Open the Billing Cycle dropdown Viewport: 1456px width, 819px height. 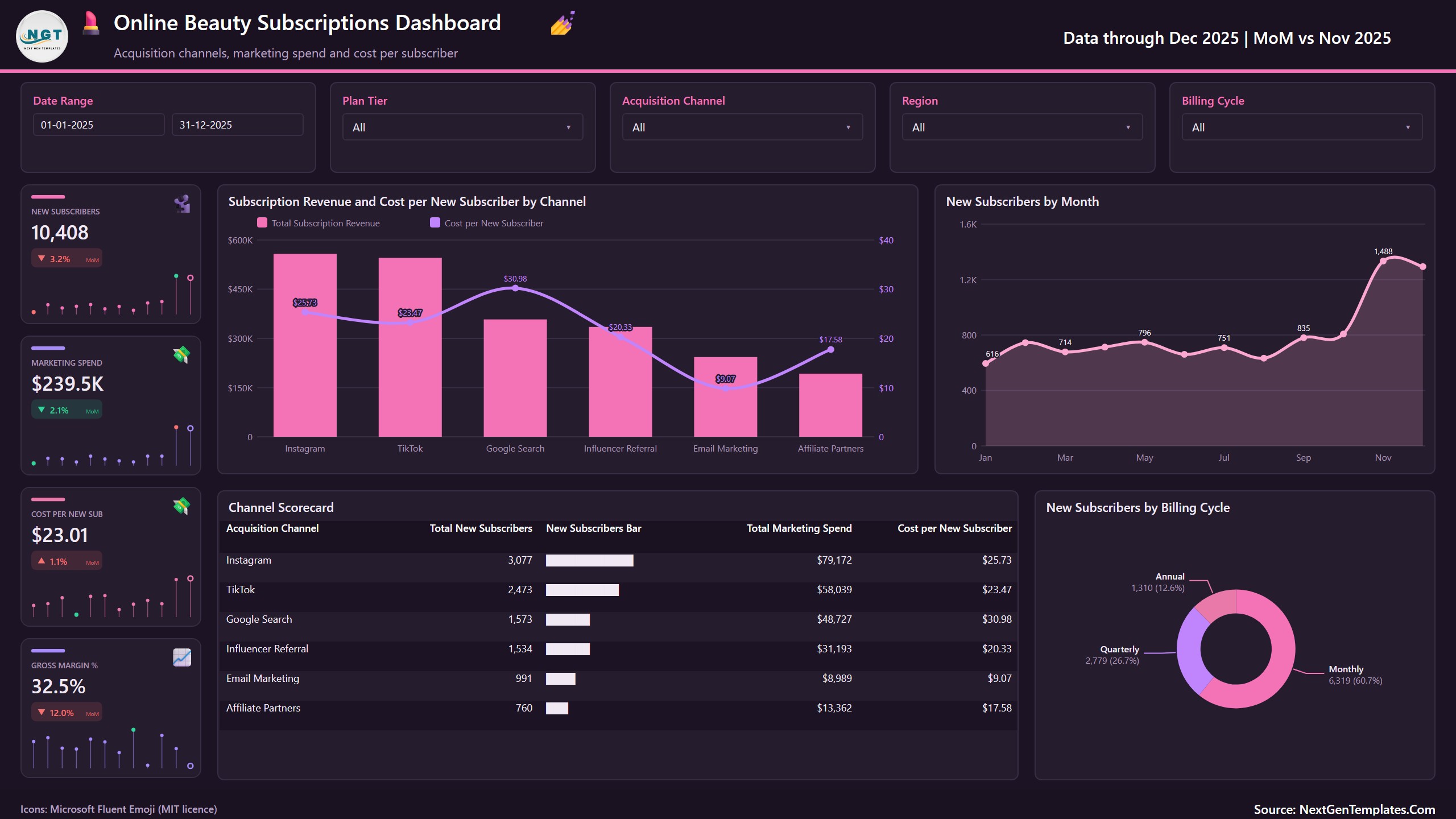[x=1302, y=127]
